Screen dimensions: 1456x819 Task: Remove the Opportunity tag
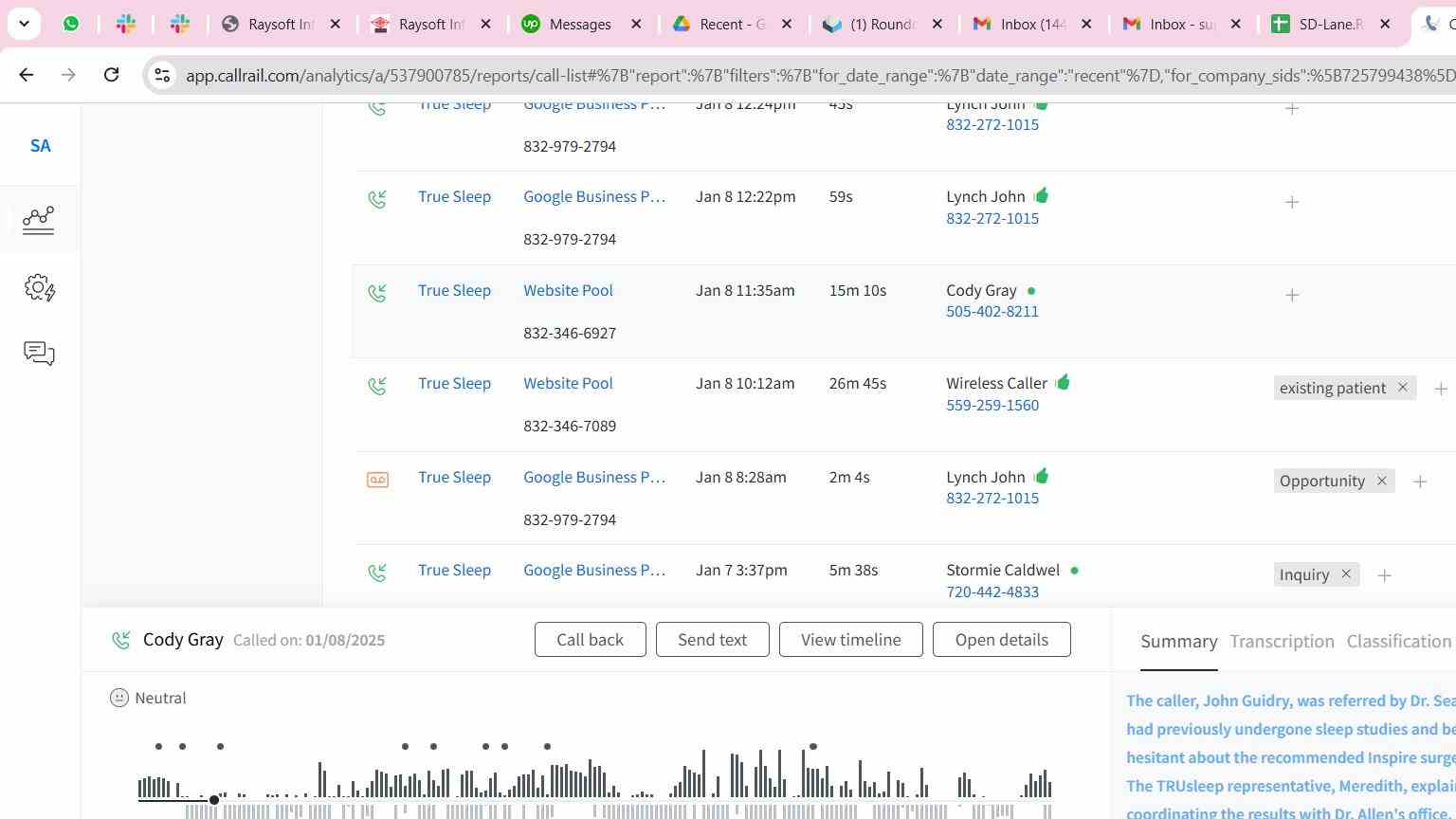tap(1382, 481)
